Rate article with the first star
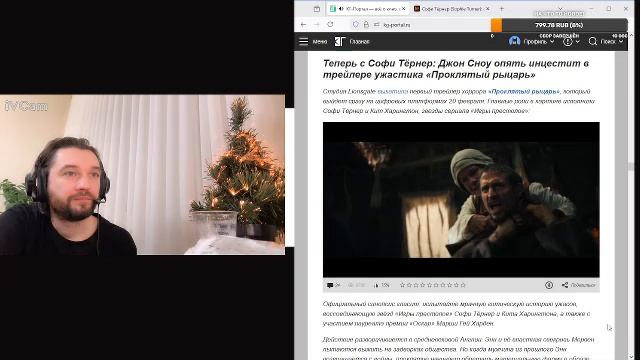Screen dimensions: 640x360 [x=402, y=285]
